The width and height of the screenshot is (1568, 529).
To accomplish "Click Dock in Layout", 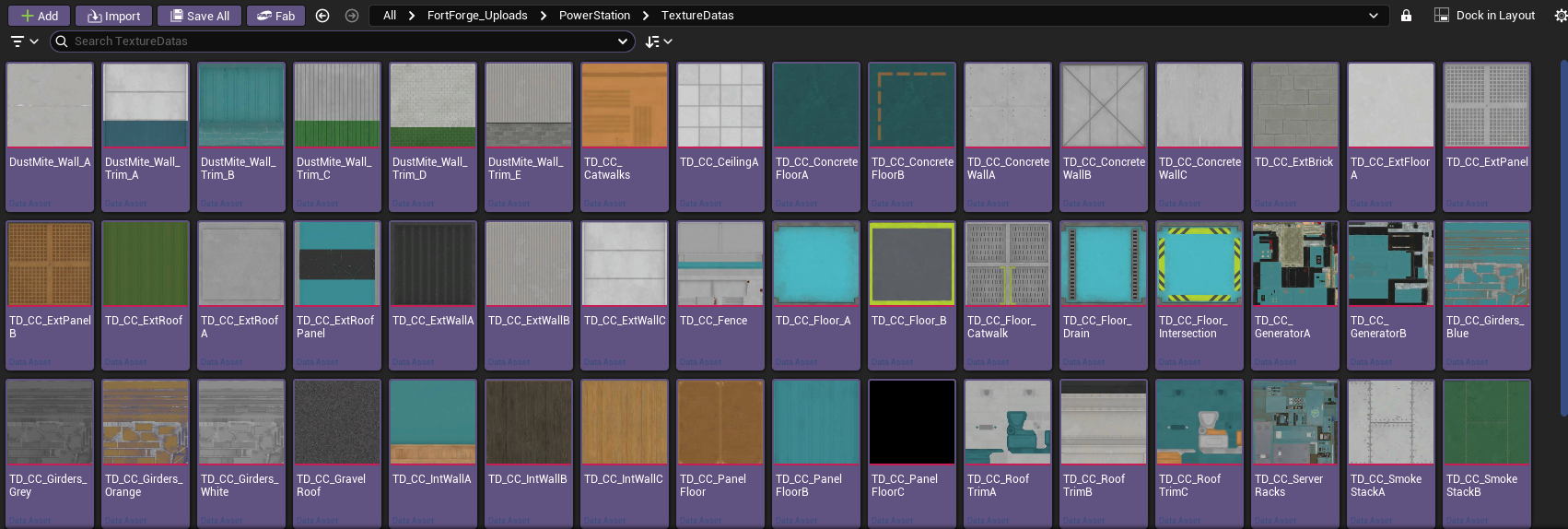I will point(1484,16).
